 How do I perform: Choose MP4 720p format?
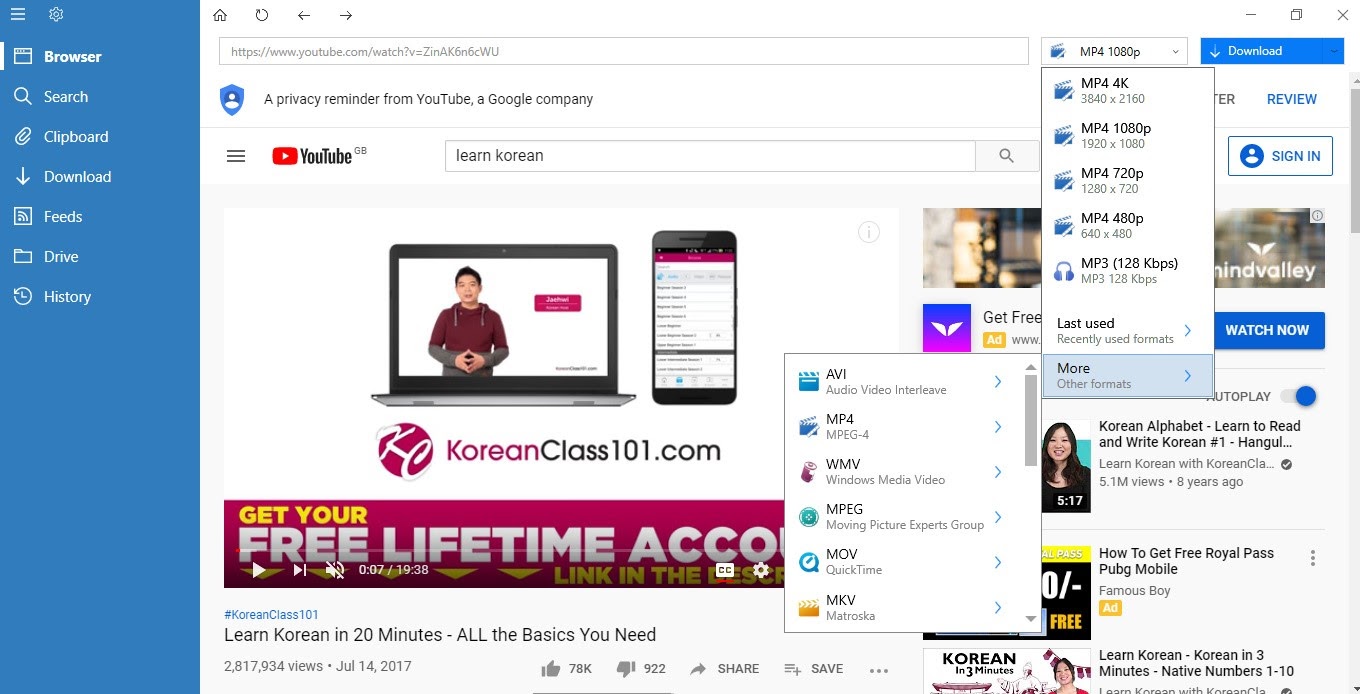click(x=1128, y=180)
